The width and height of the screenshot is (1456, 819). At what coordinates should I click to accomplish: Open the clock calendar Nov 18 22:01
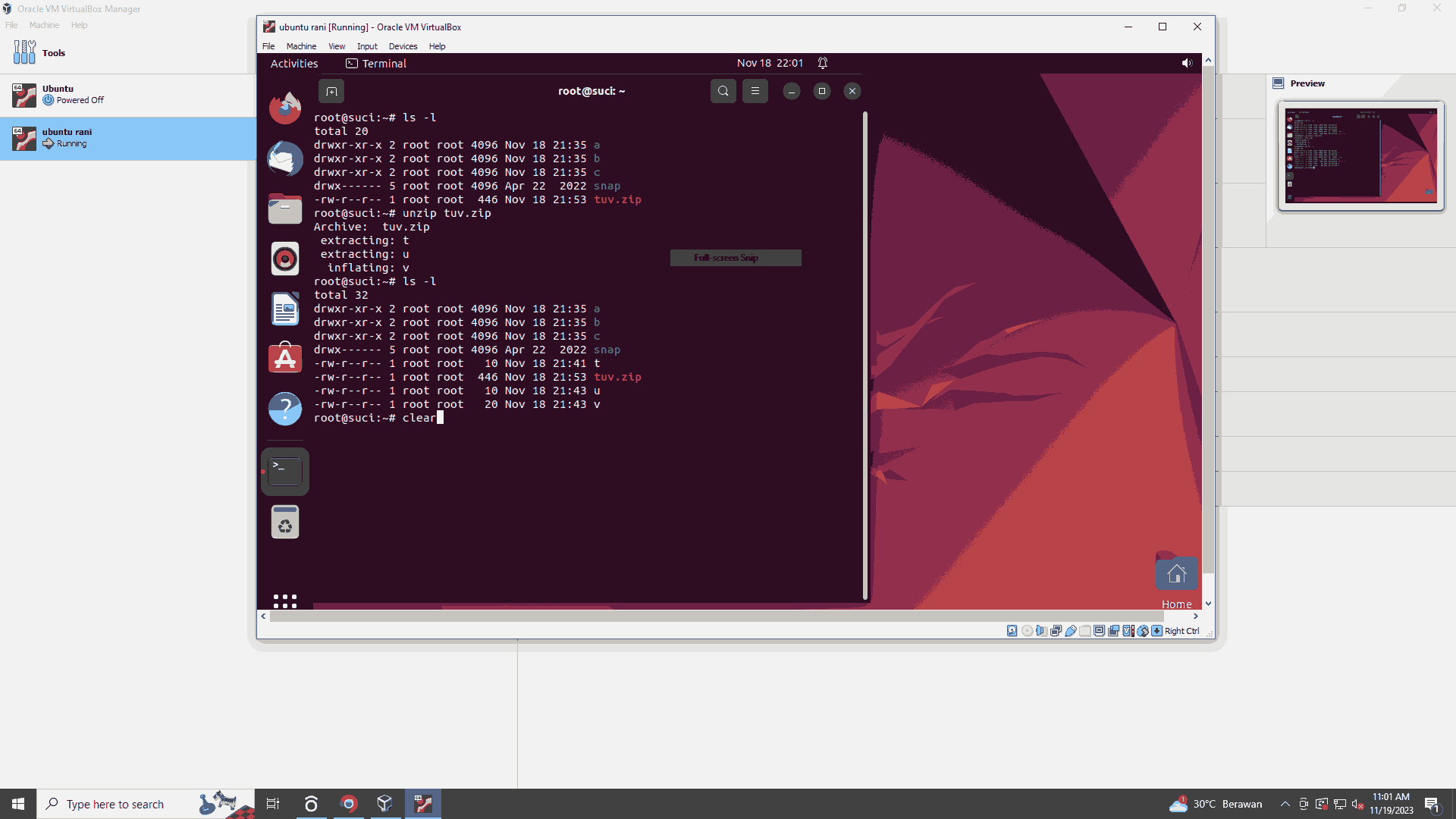[x=770, y=63]
